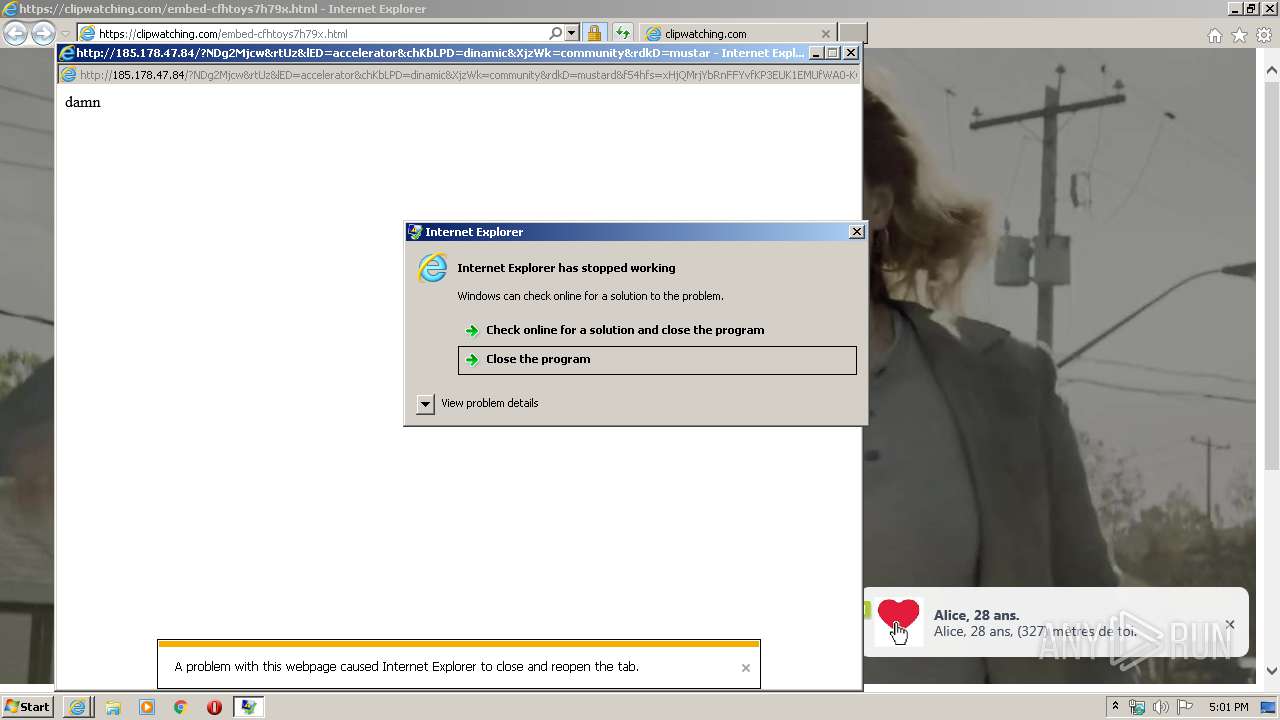Click the browser Back arrow button
This screenshot has height=720, width=1280.
tap(15, 33)
